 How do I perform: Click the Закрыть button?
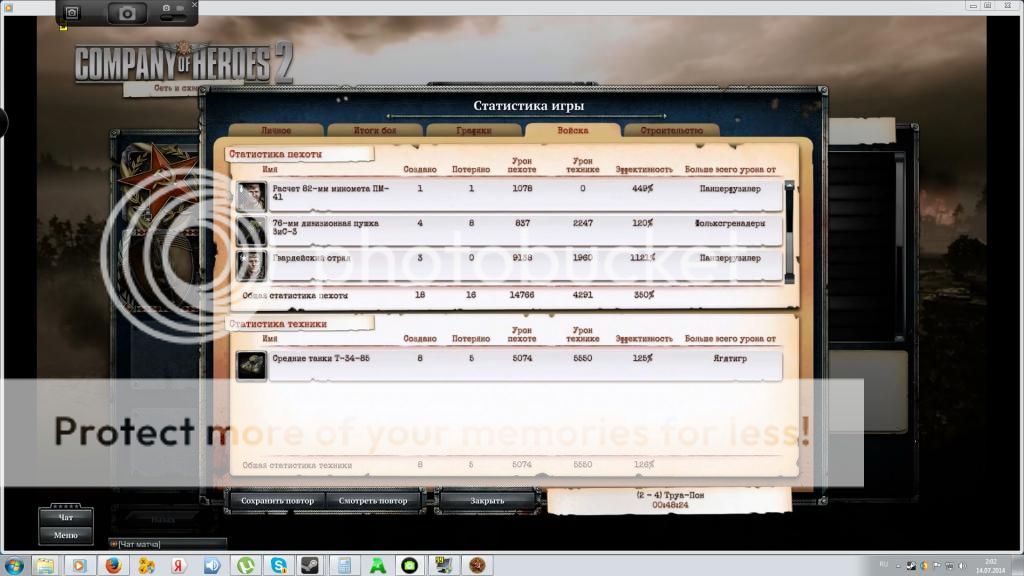pos(487,501)
